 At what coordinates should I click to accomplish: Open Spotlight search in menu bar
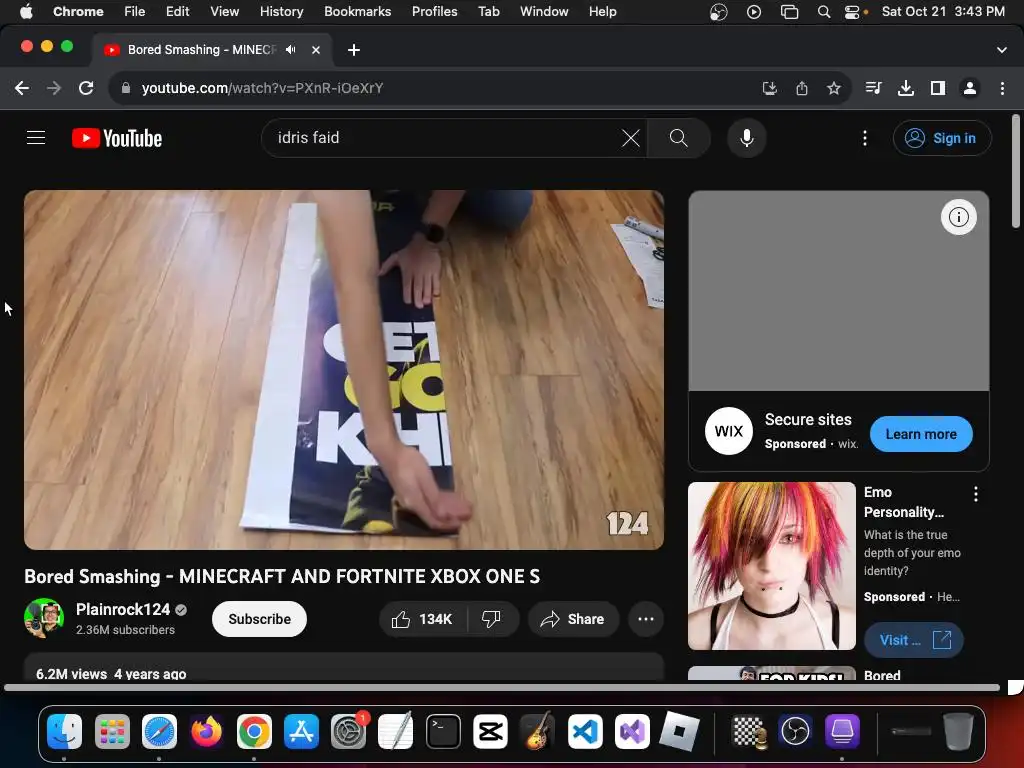tap(824, 12)
